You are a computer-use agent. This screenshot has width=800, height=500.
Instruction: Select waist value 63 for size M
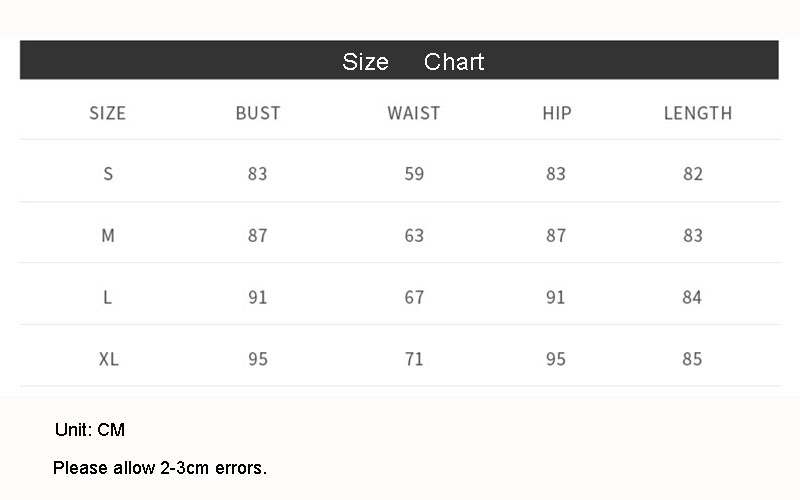(414, 236)
